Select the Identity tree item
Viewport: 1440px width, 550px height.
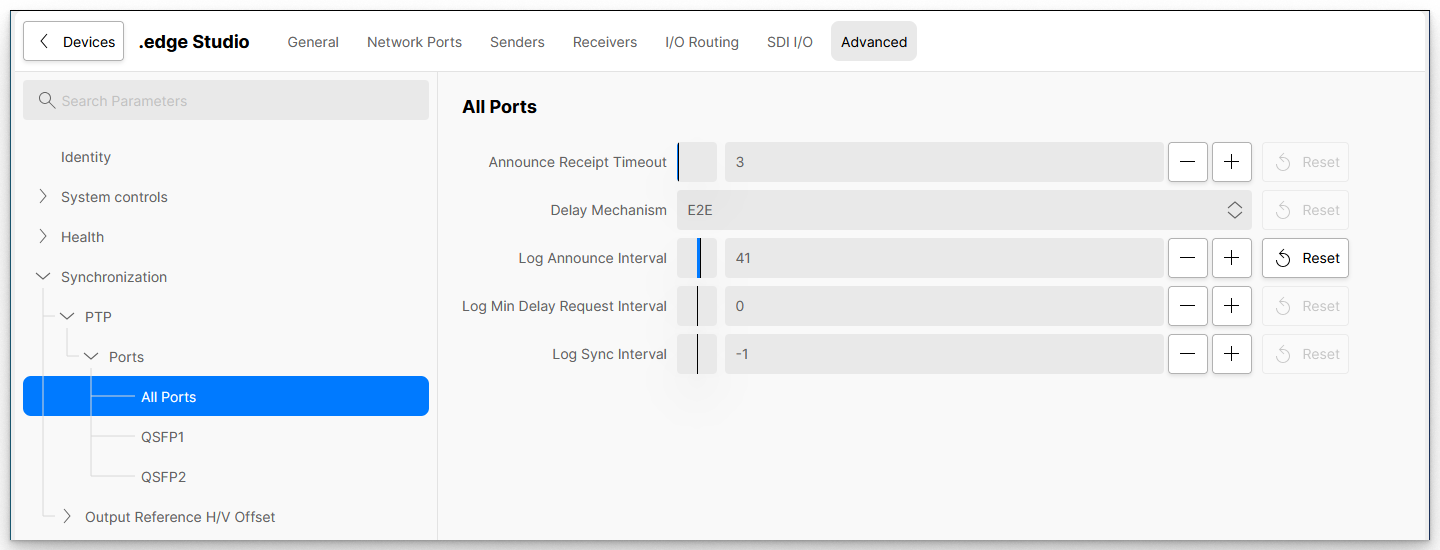86,157
